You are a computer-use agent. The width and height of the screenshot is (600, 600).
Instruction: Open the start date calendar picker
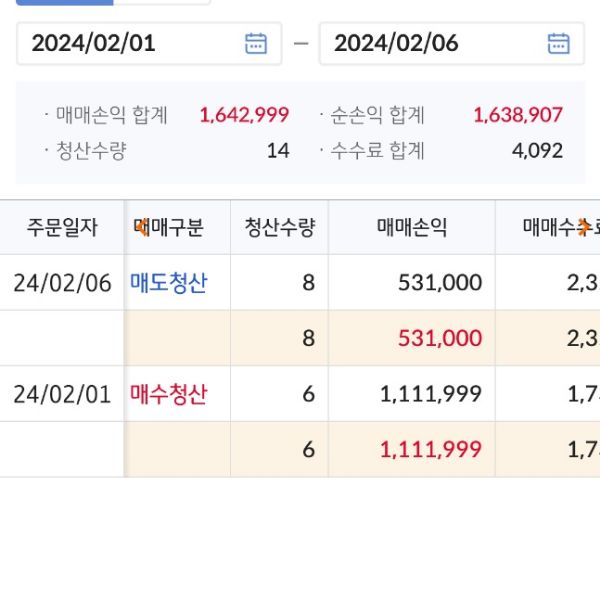[x=256, y=43]
